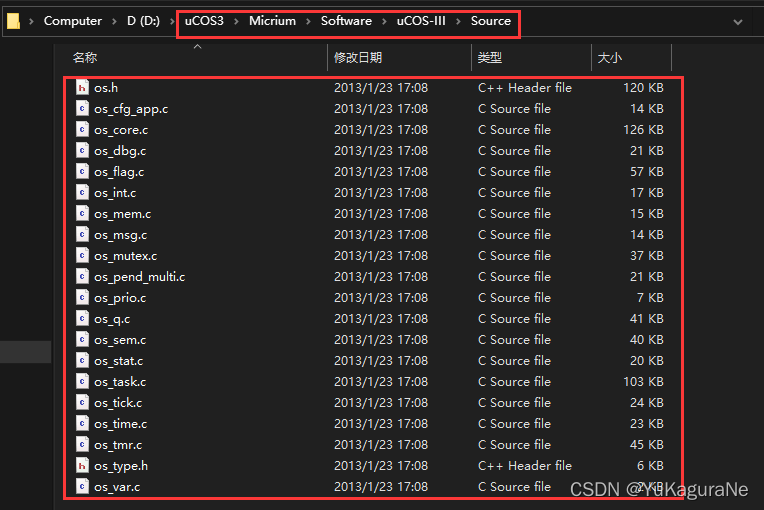Expand chevron after Software in breadcrumb
The image size is (764, 510).
[x=384, y=21]
